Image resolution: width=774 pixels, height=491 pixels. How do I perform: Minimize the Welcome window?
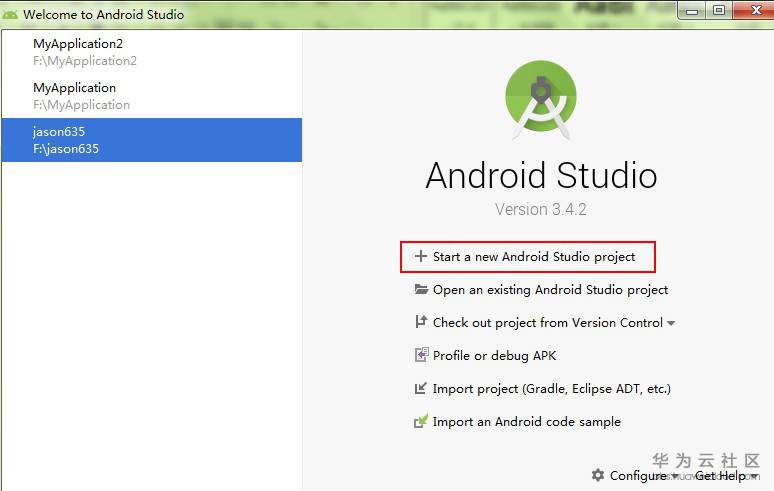[692, 11]
